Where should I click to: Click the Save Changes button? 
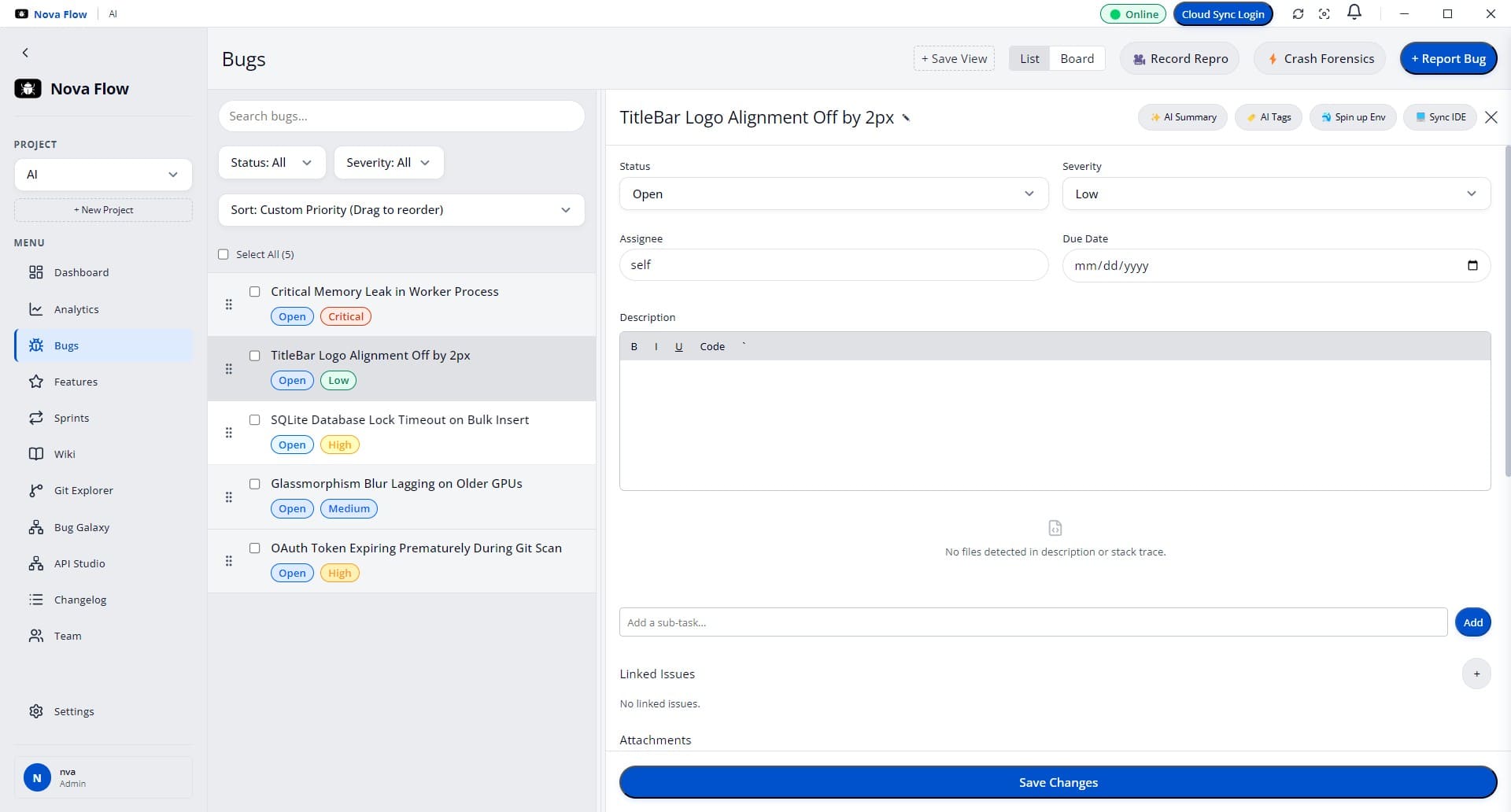[1058, 782]
